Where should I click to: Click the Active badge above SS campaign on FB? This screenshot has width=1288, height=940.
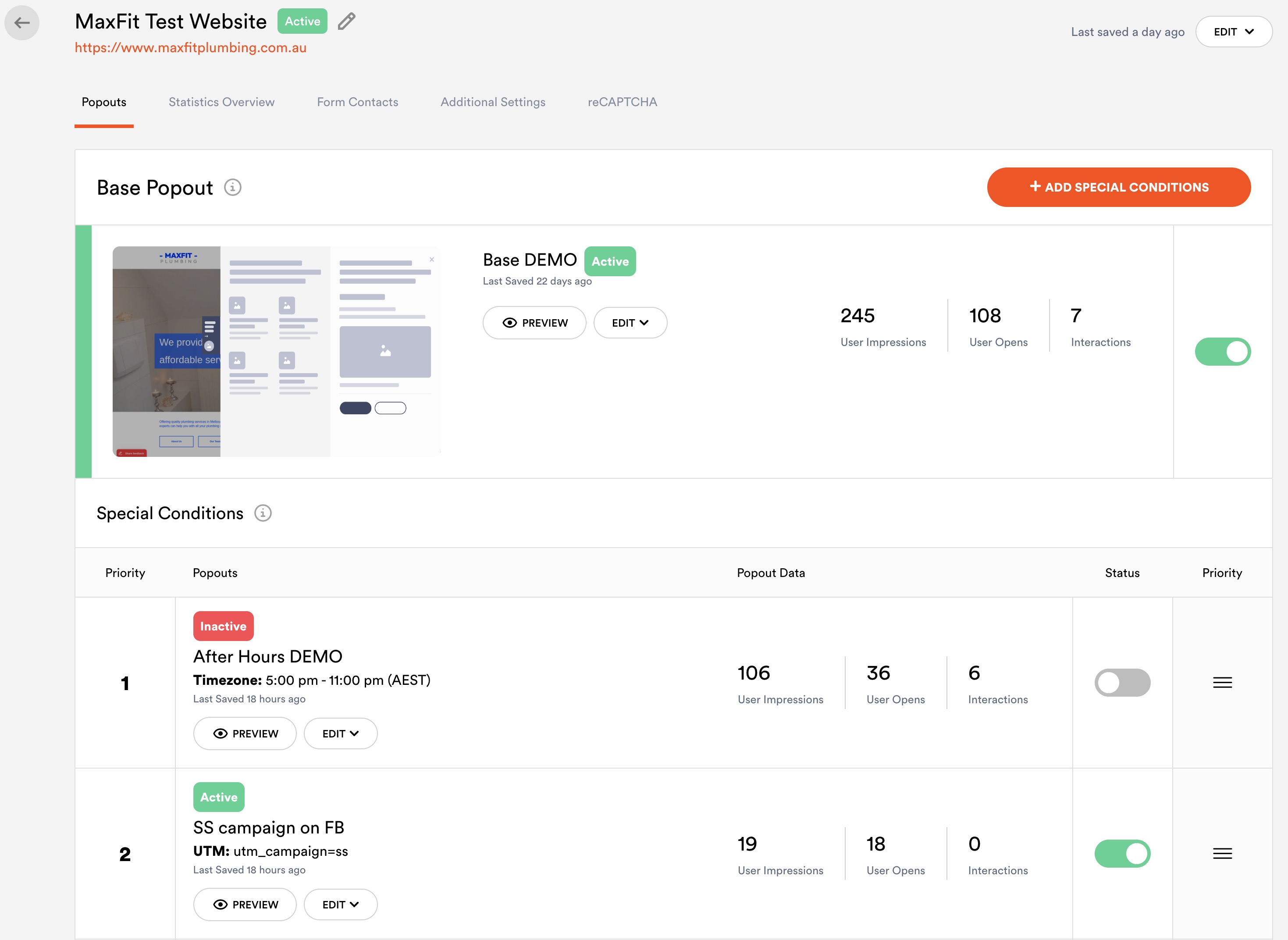[x=218, y=797]
